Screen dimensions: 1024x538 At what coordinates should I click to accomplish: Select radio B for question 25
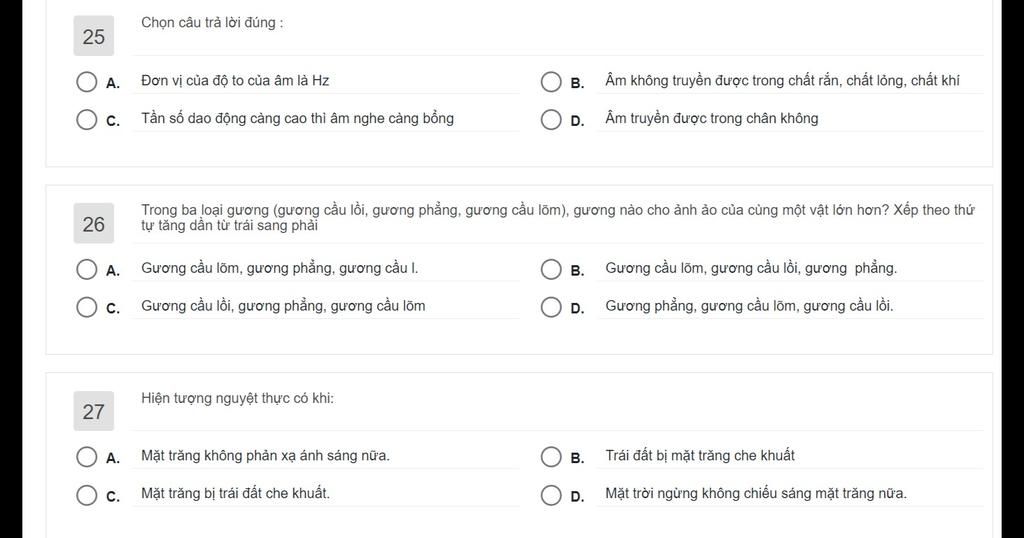(x=551, y=82)
